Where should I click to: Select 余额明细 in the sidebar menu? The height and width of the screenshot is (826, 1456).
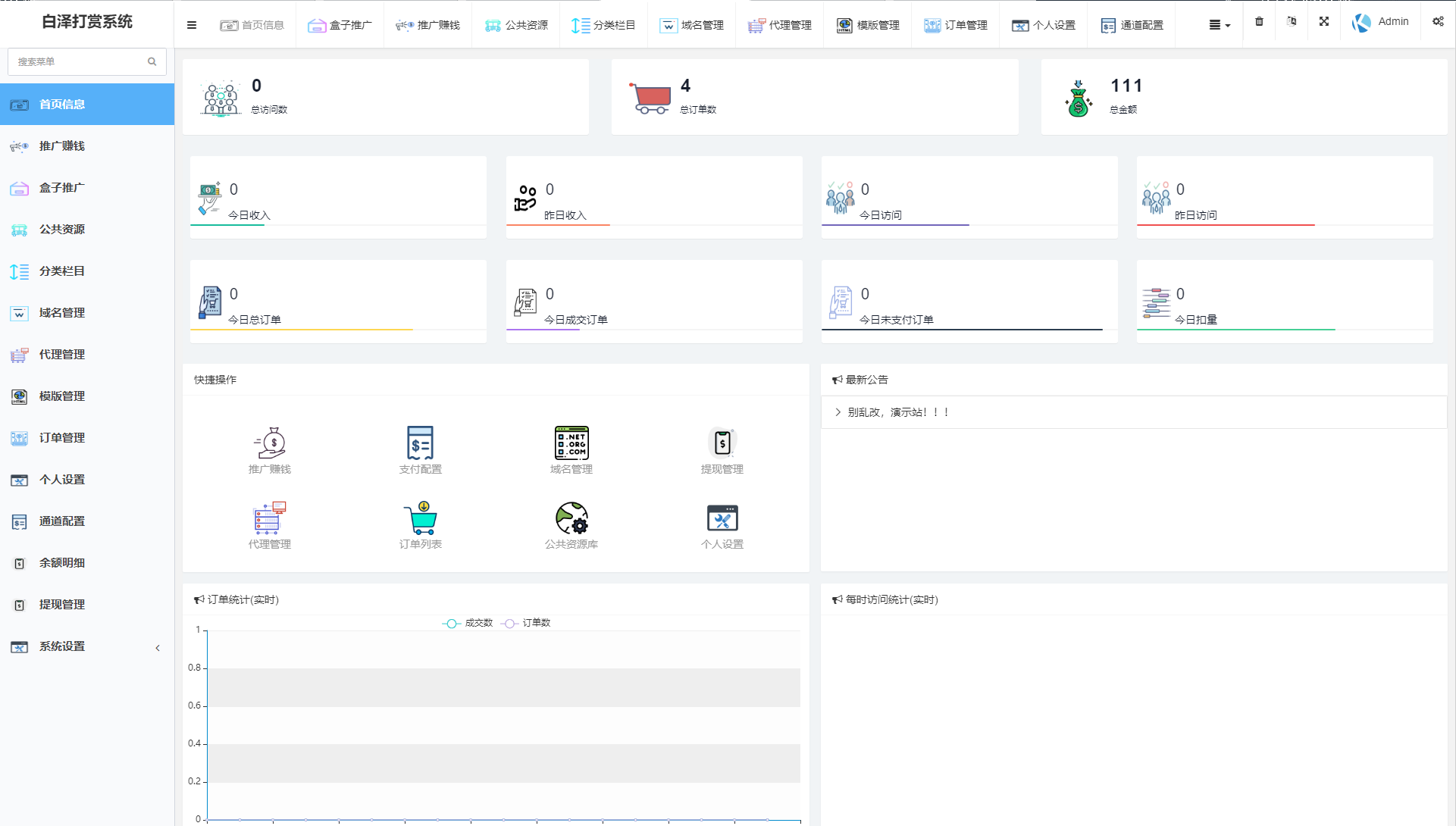pos(62,563)
